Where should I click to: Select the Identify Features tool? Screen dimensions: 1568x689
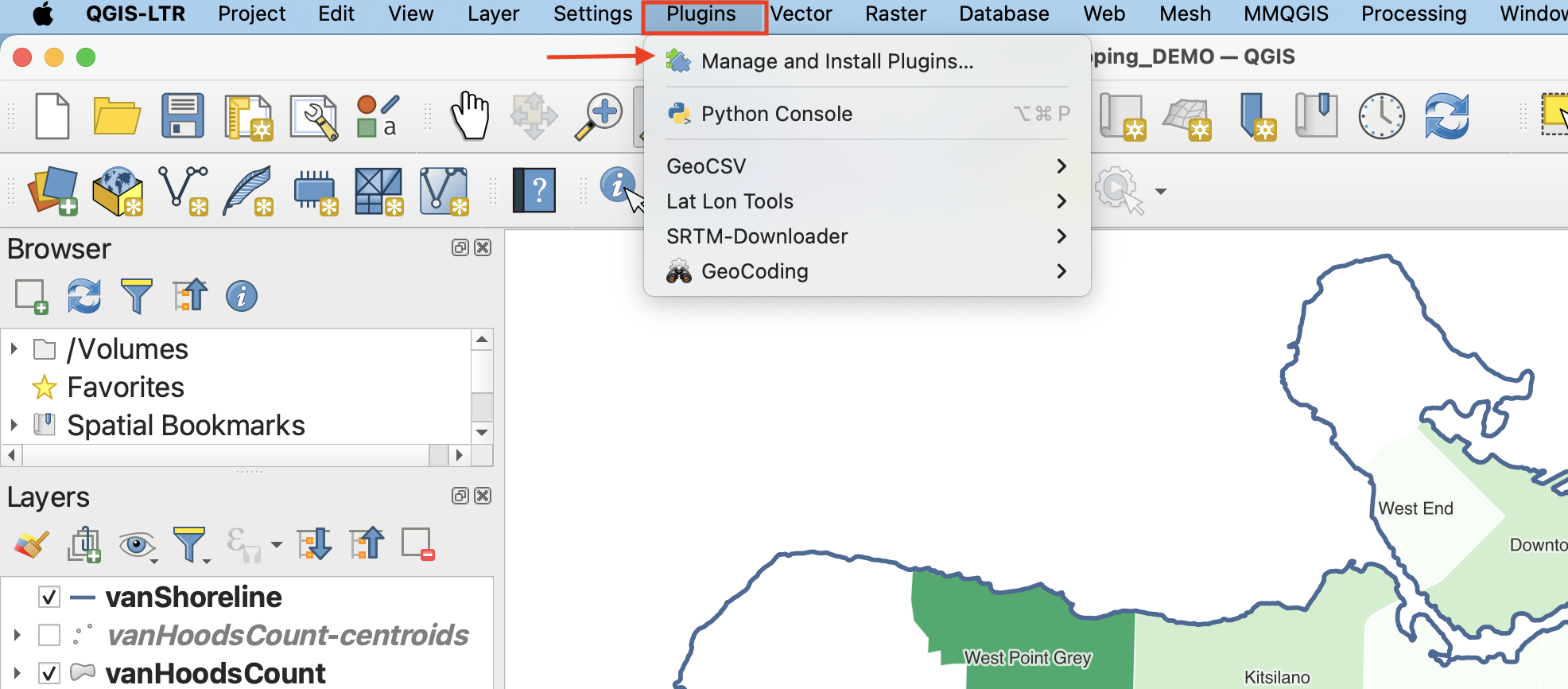pos(618,186)
